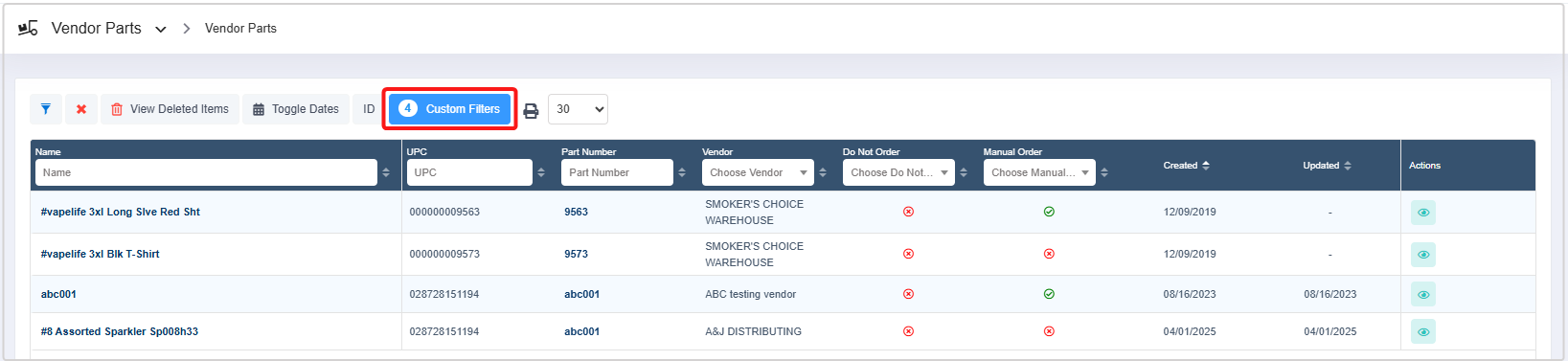Open the Choose Vendor dropdown
1568x361 pixels.
[x=758, y=172]
